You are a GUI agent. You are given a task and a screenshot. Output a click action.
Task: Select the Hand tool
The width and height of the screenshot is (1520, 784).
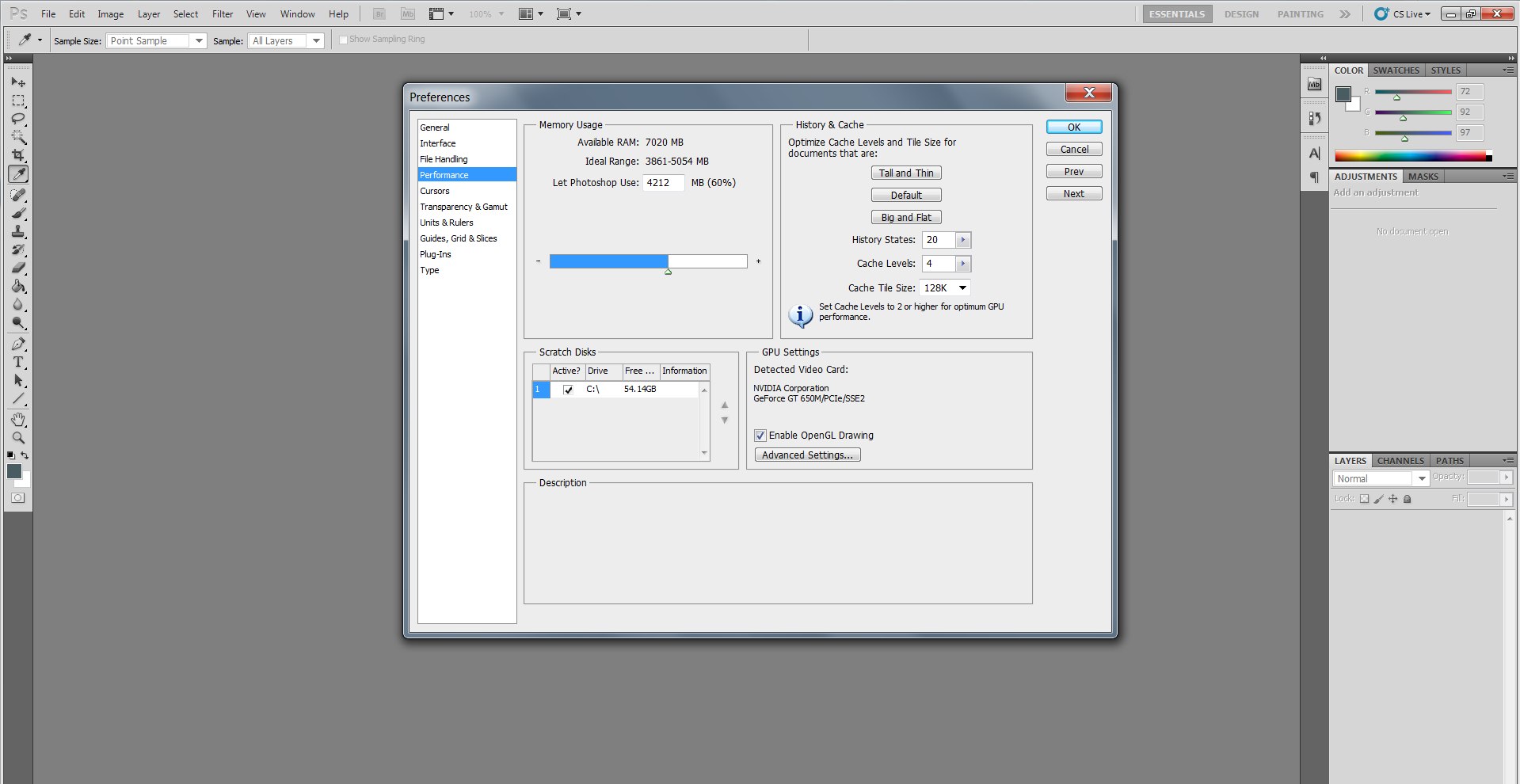click(x=18, y=420)
